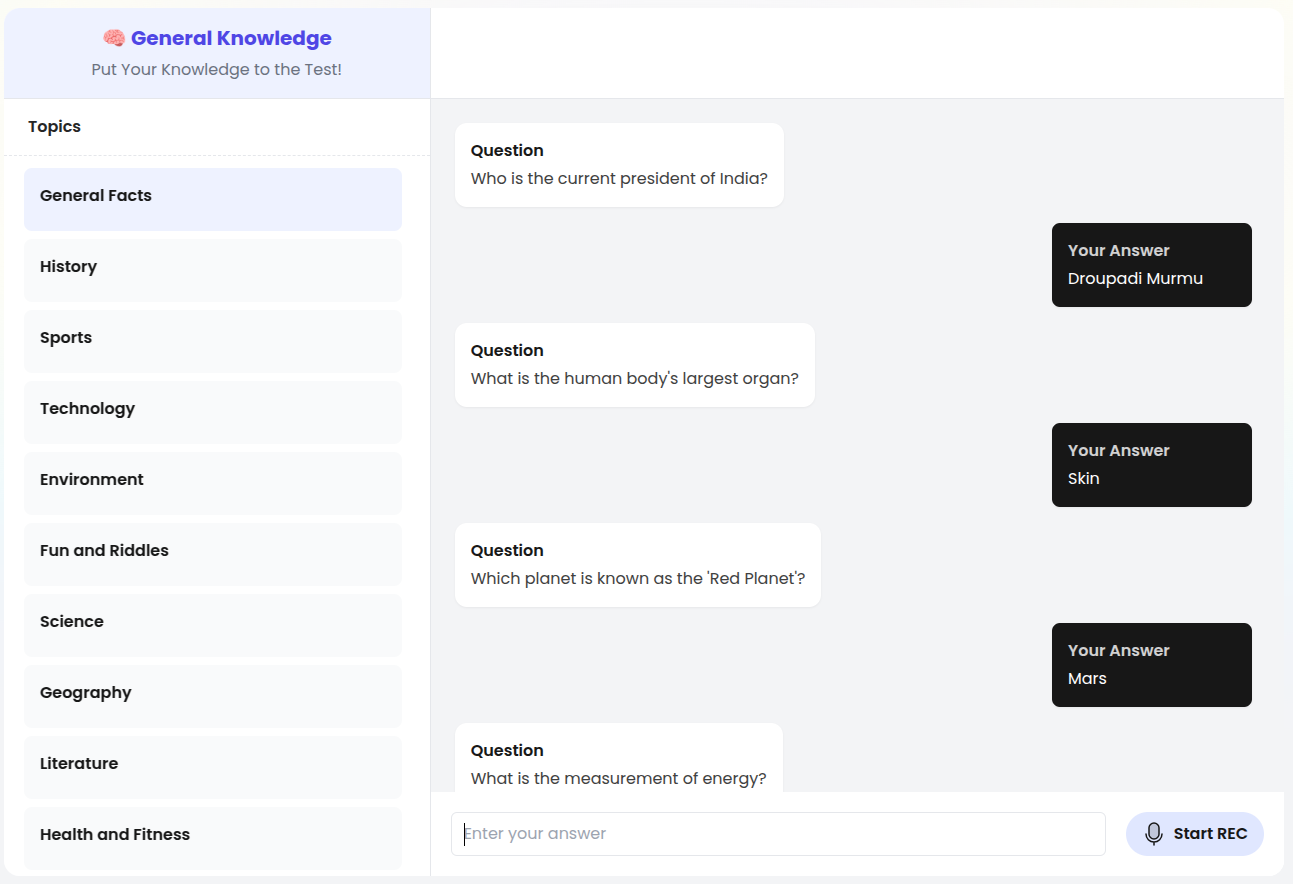Click the brain emoji icon in header

coord(114,39)
